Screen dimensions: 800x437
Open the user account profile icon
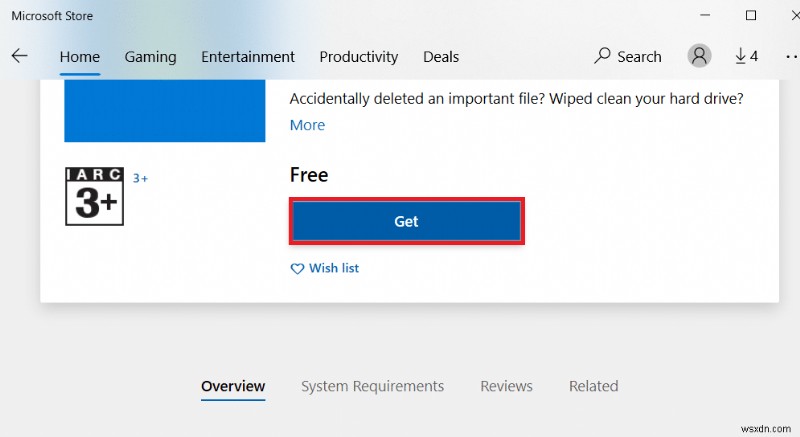(701, 56)
